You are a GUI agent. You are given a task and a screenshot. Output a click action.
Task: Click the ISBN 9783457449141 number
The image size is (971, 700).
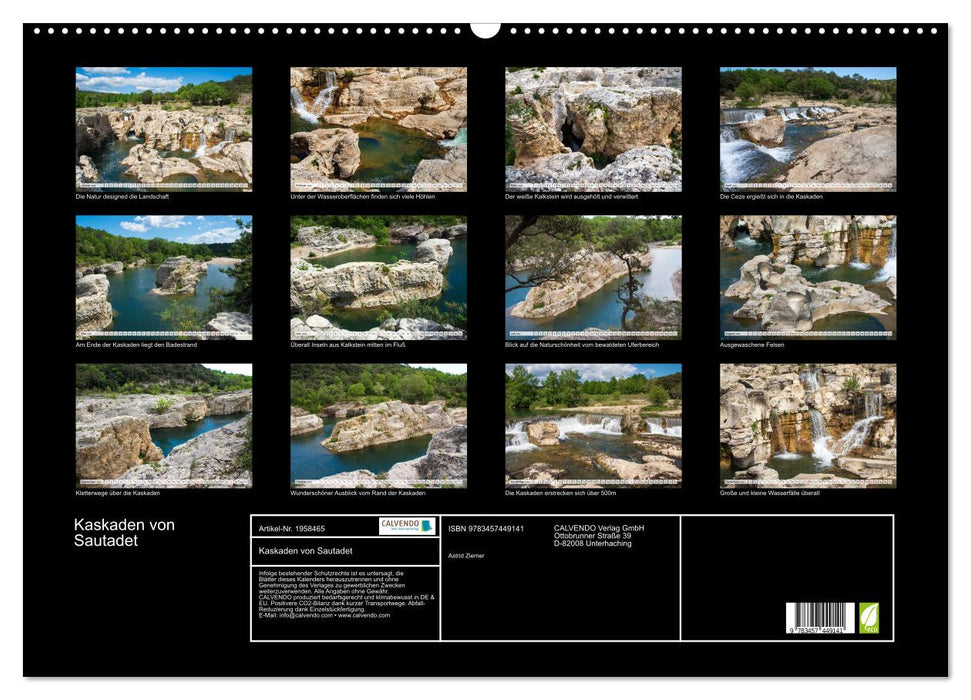tap(486, 528)
